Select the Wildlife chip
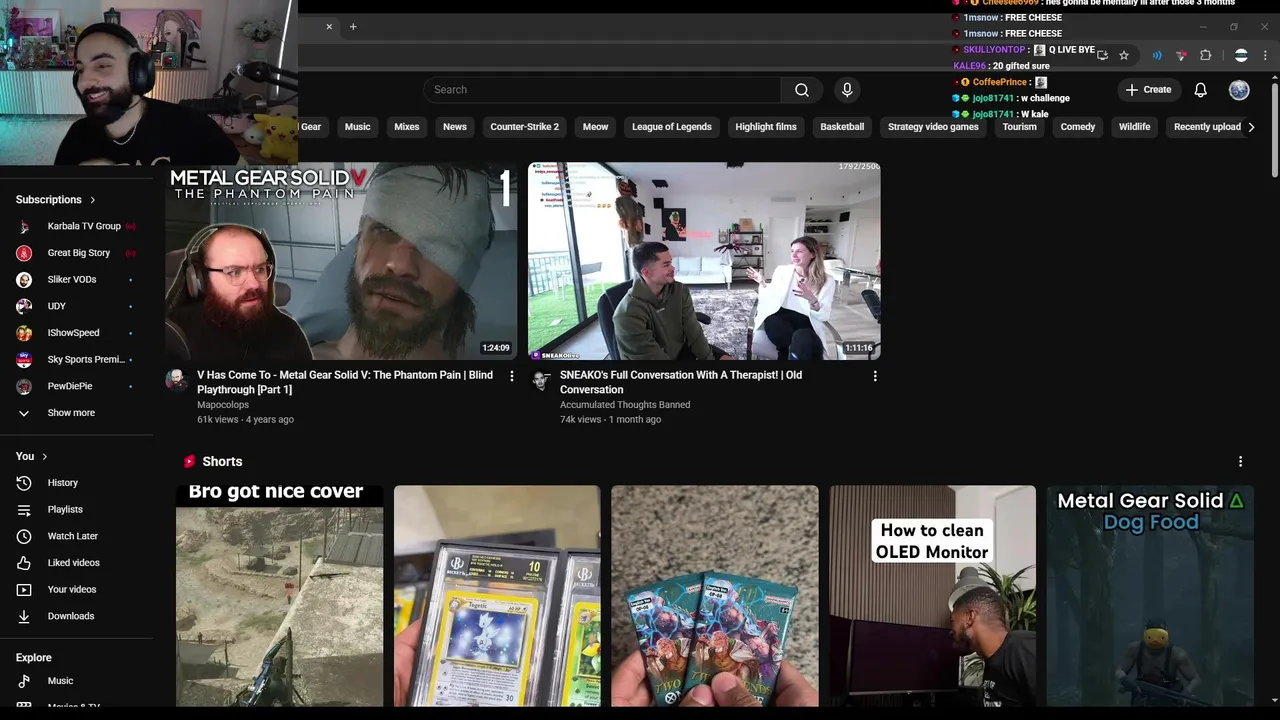 coord(1134,127)
